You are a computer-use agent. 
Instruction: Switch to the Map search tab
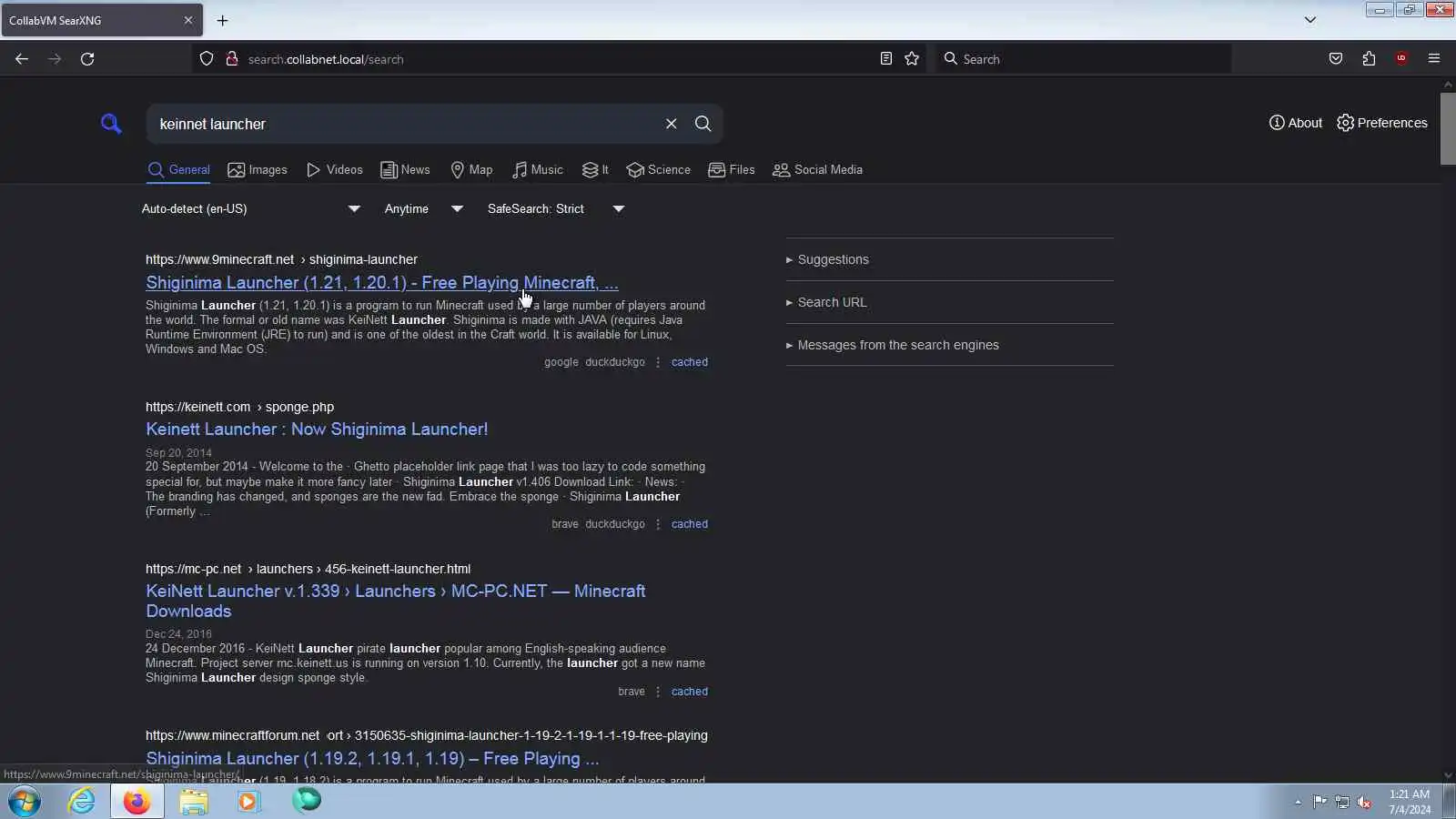tap(471, 170)
